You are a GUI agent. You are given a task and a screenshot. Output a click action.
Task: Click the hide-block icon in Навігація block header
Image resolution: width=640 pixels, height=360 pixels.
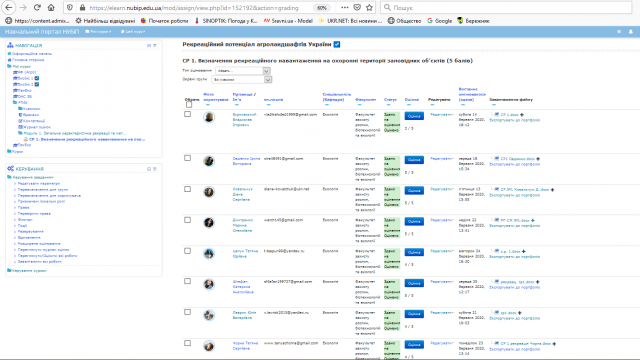point(149,45)
